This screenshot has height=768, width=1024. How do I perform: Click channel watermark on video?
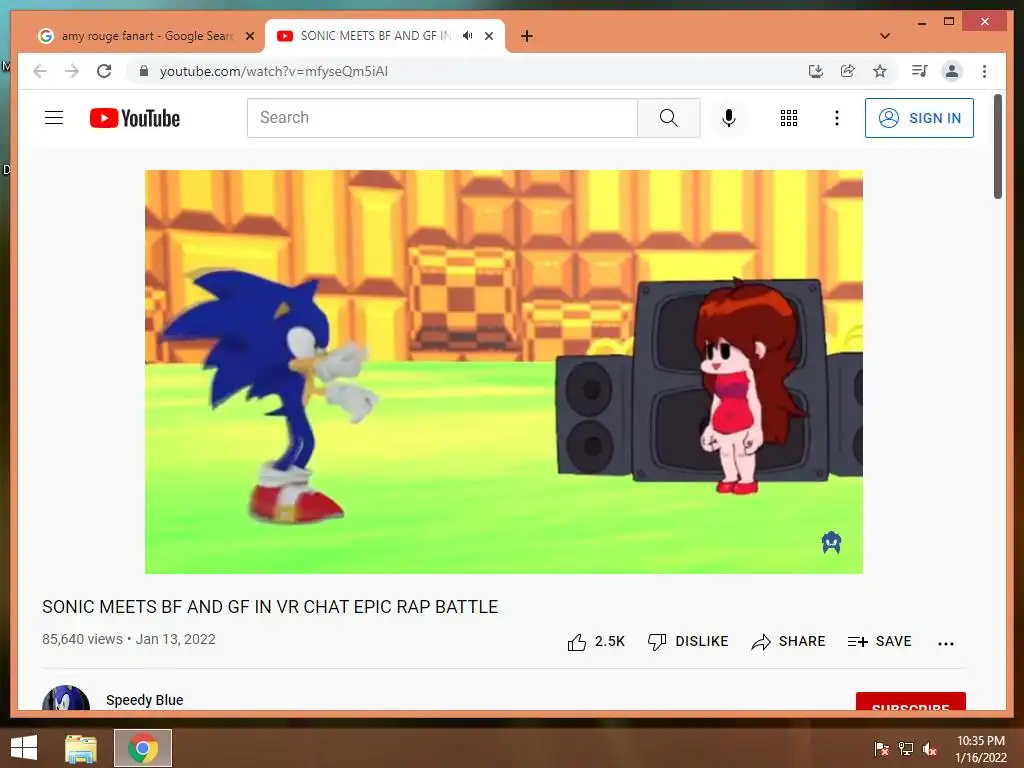(x=831, y=542)
